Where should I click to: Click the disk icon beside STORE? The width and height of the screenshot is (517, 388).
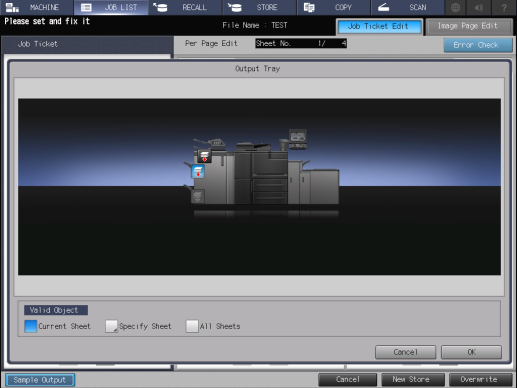point(235,7)
